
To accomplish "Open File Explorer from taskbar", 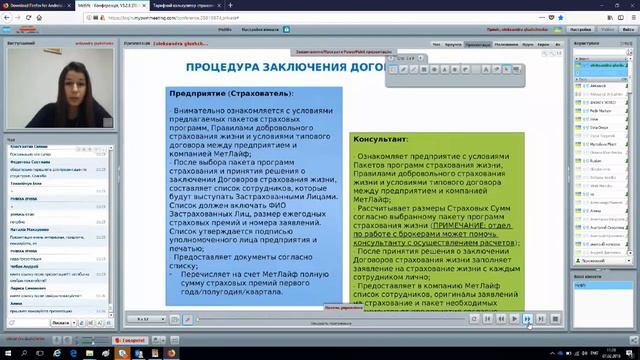I will pos(89,353).
